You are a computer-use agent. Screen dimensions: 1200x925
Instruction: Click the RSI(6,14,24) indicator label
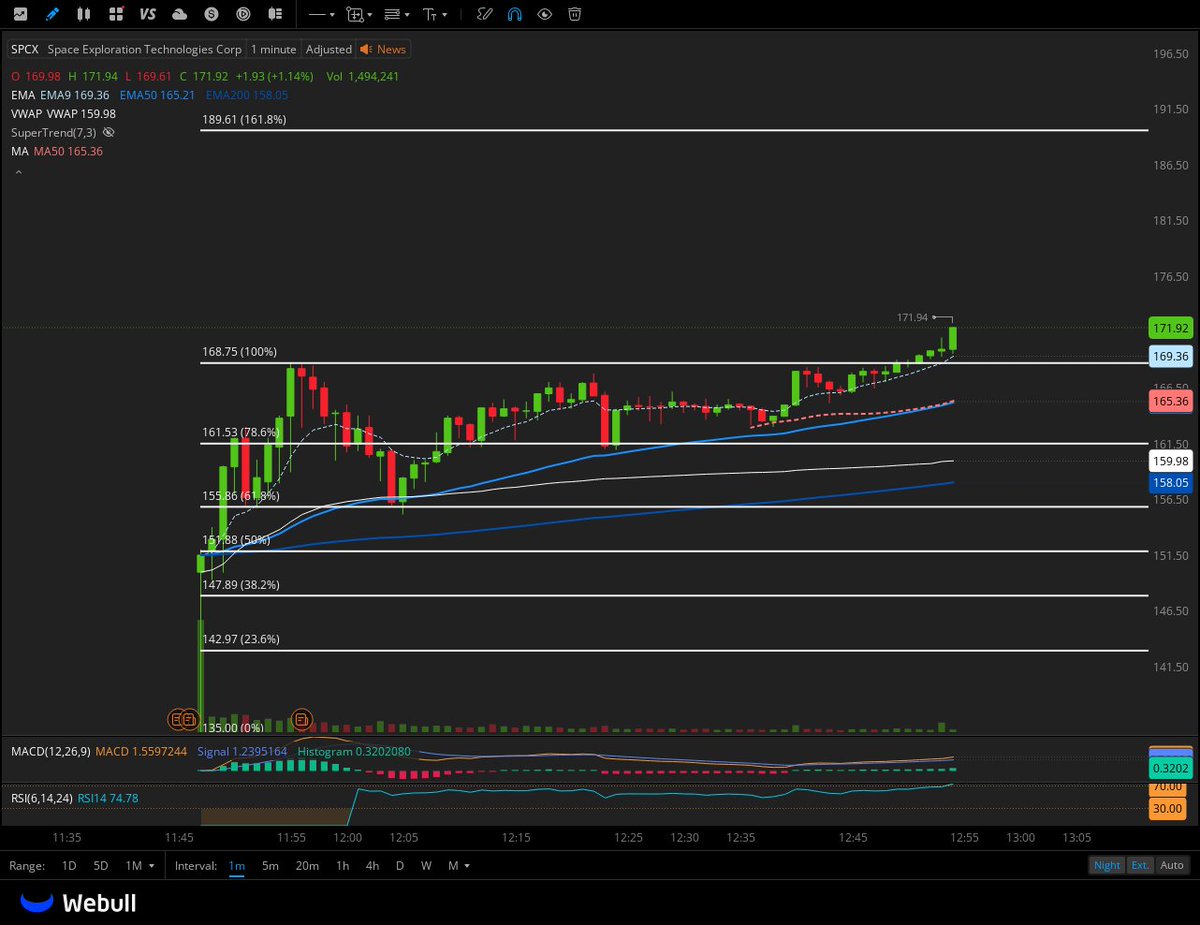point(43,798)
